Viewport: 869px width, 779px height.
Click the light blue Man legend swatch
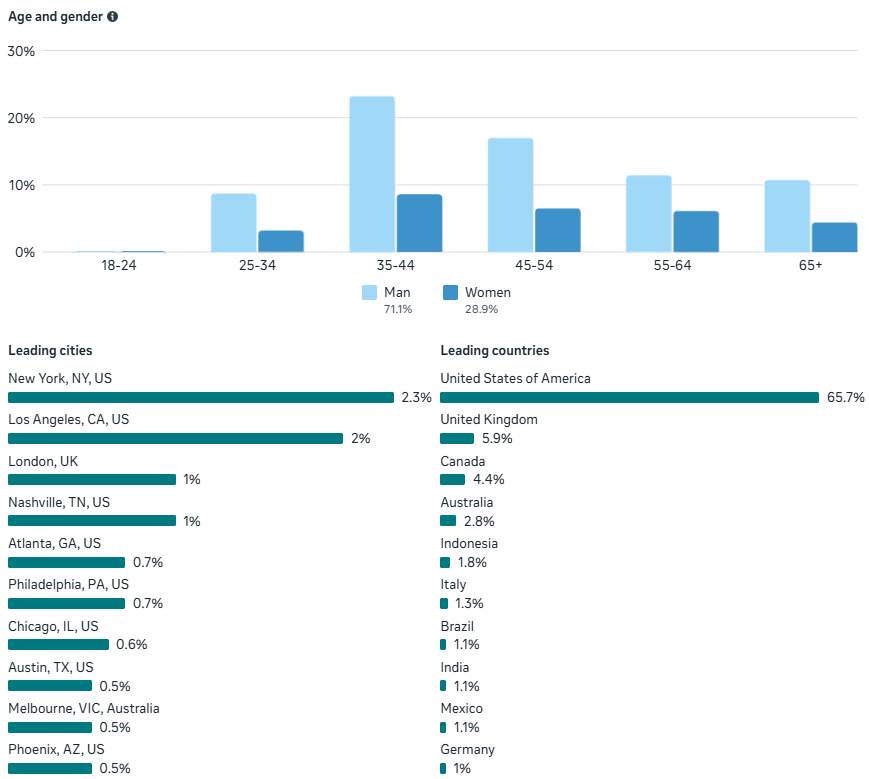[369, 293]
